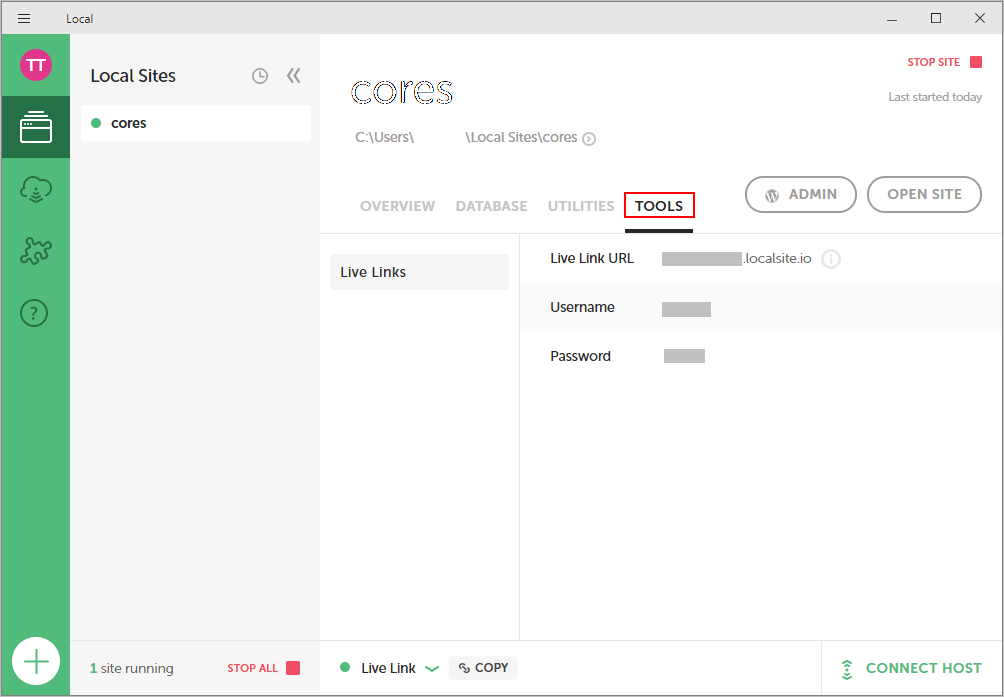The image size is (1004, 697).
Task: Click the Stop All button
Action: (x=264, y=668)
